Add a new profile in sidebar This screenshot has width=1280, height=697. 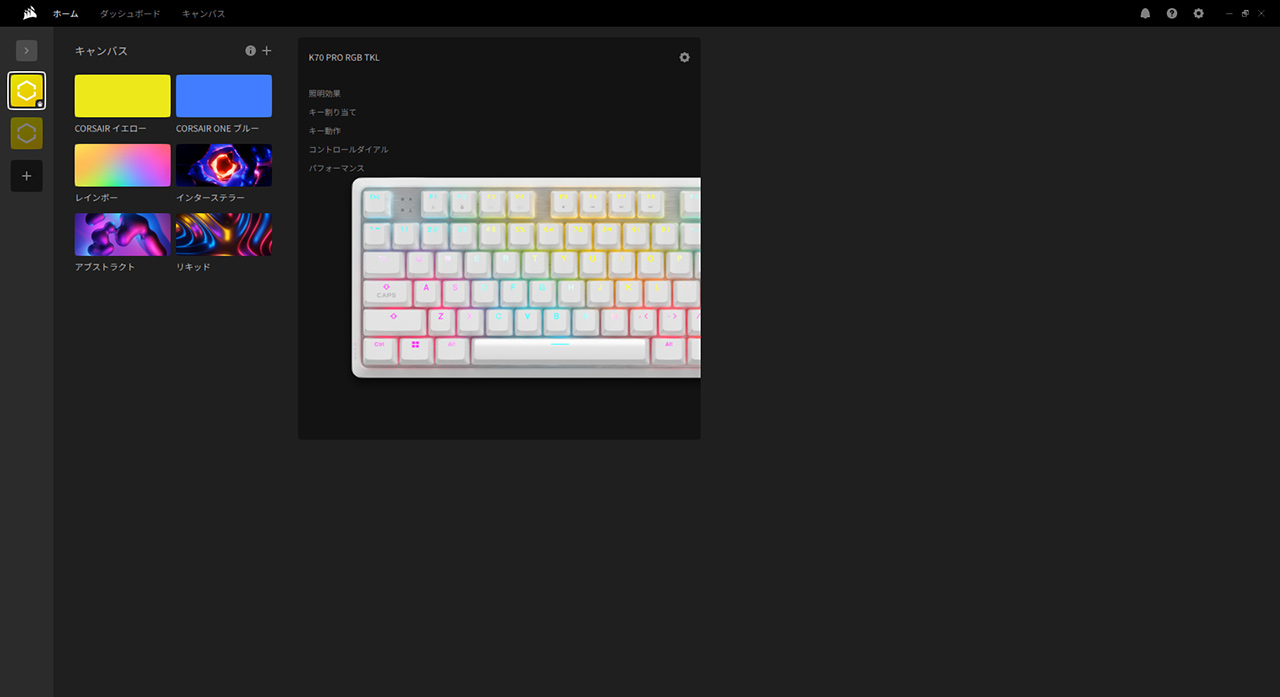click(27, 176)
